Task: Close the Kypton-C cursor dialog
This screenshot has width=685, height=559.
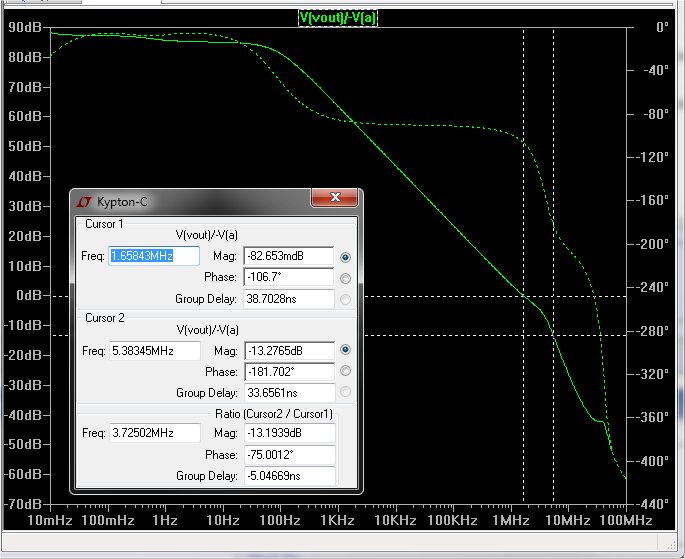Action: (x=335, y=197)
